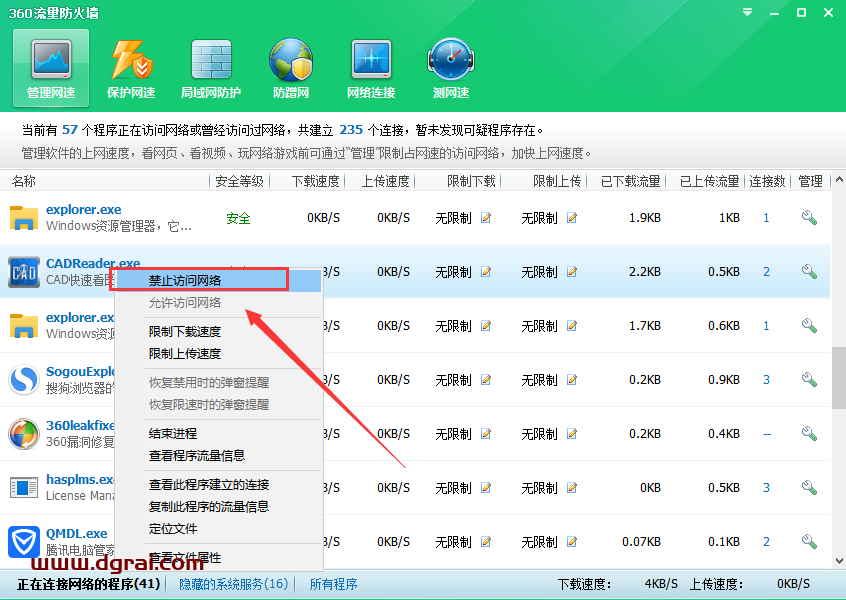846x600 pixels.
Task: Open 隐藏的系统服务(16) link
Action: [x=233, y=583]
